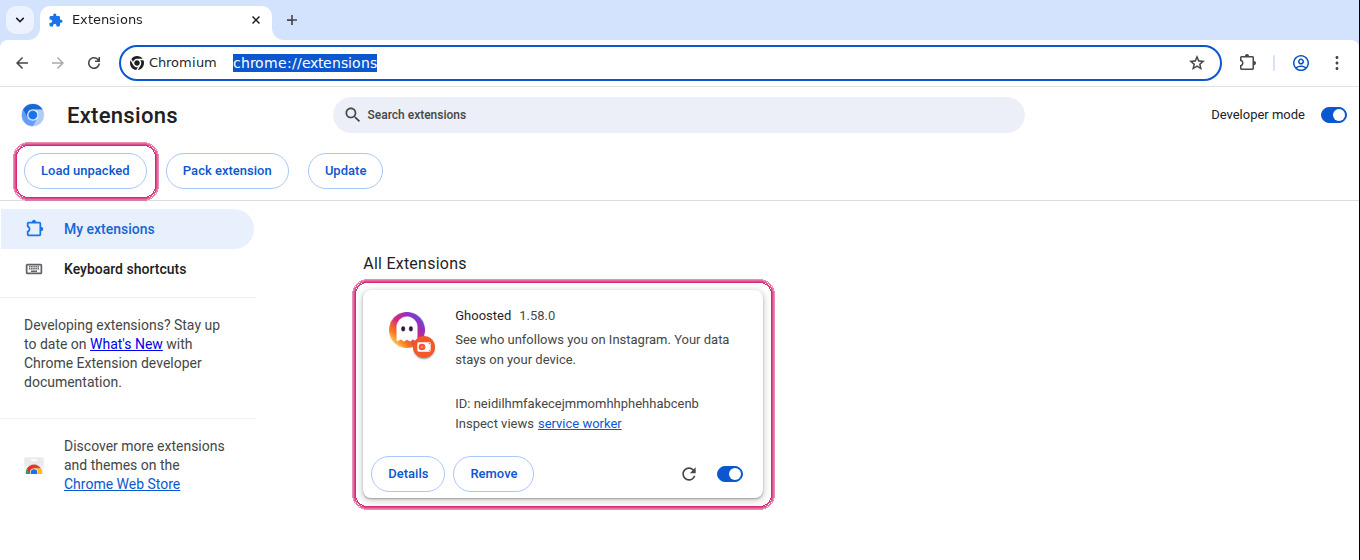Go back with the back arrow
Screen dimensions: 1360x560
[22, 63]
